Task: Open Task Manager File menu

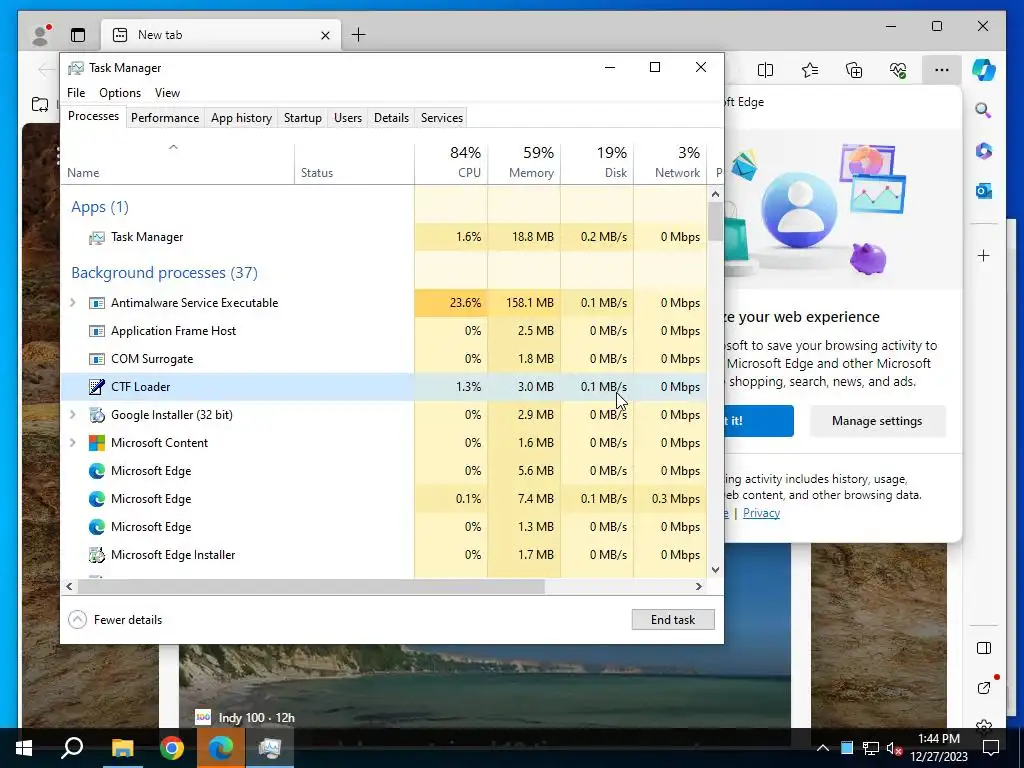Action: [76, 93]
